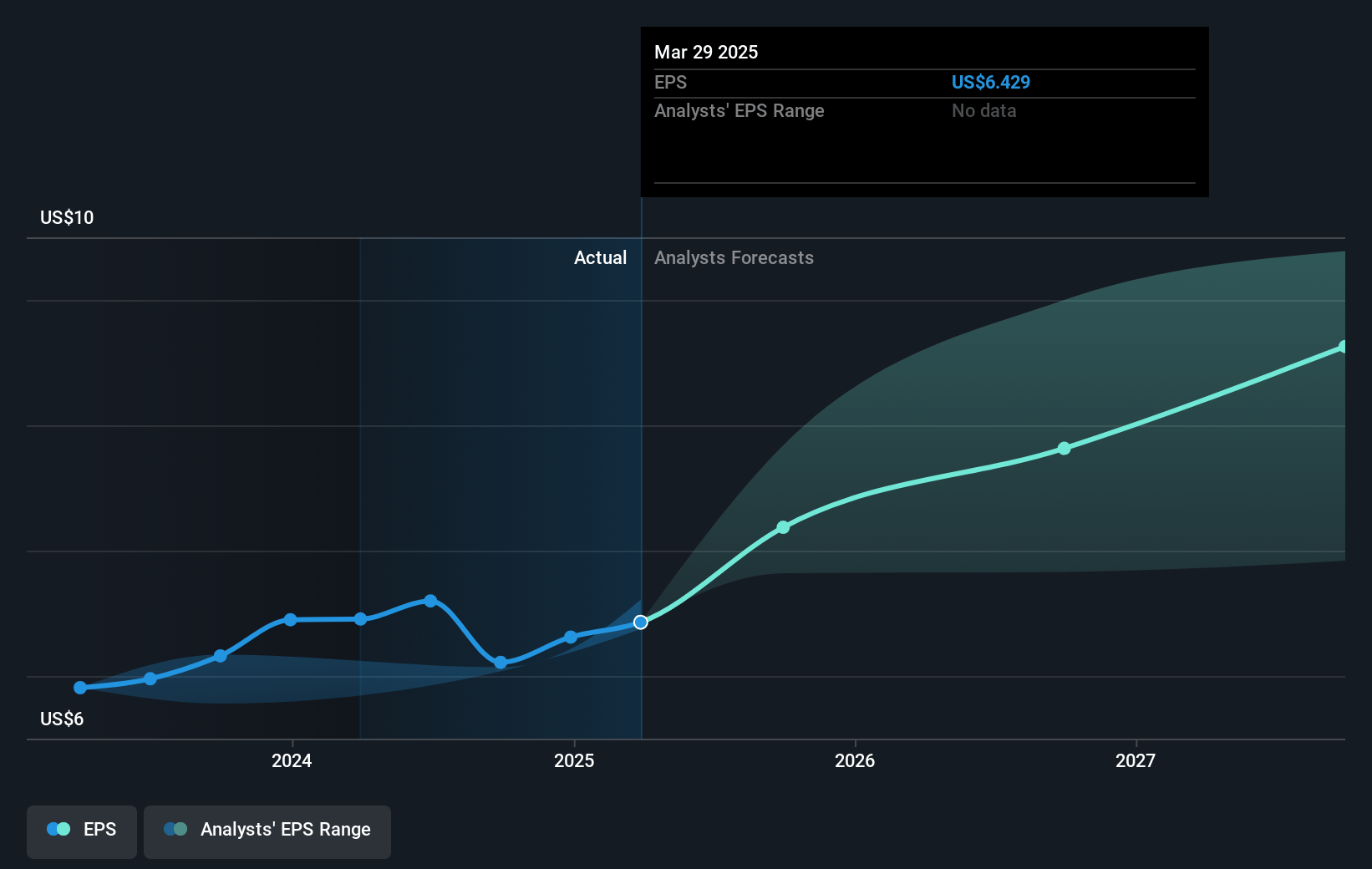Click the Mar 29 2025 tooltip date

click(706, 52)
